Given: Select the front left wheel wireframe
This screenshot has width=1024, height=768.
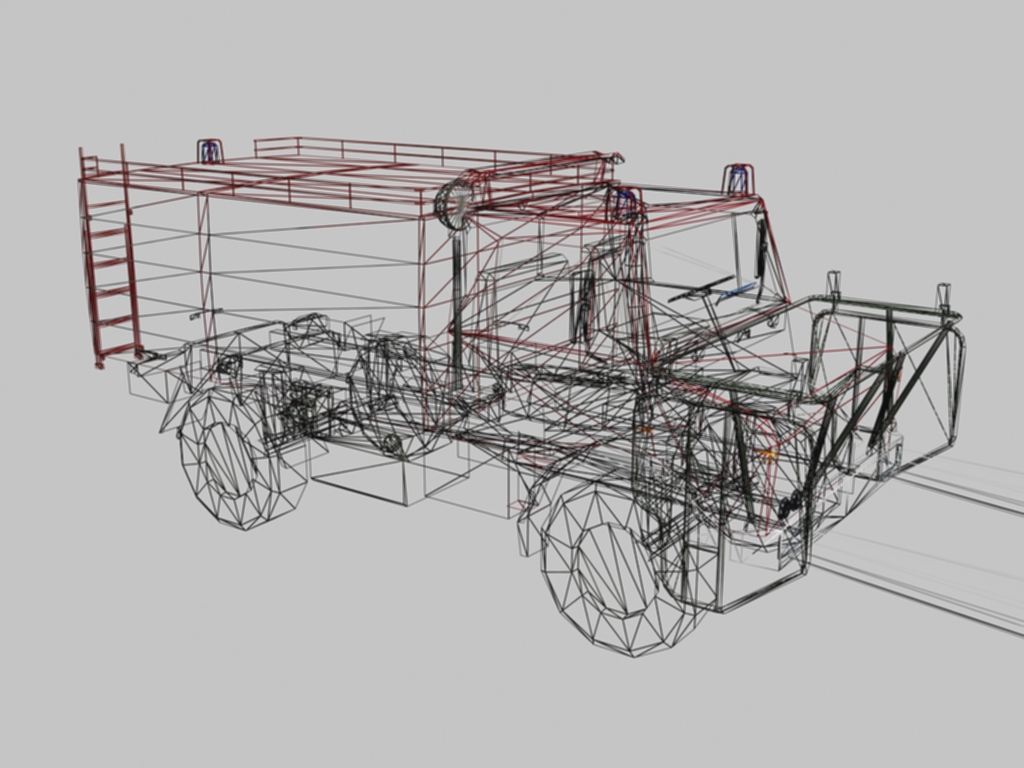Looking at the screenshot, I should coord(614,568).
